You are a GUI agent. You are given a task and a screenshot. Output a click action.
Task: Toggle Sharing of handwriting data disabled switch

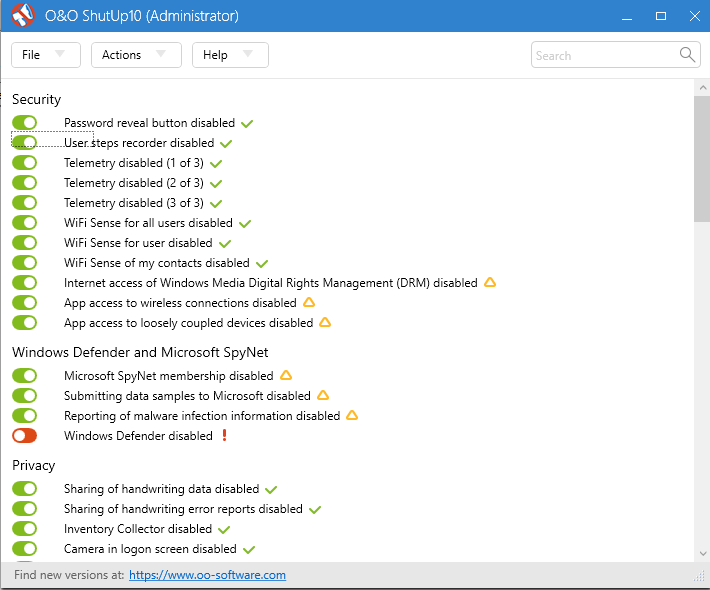[x=24, y=489]
